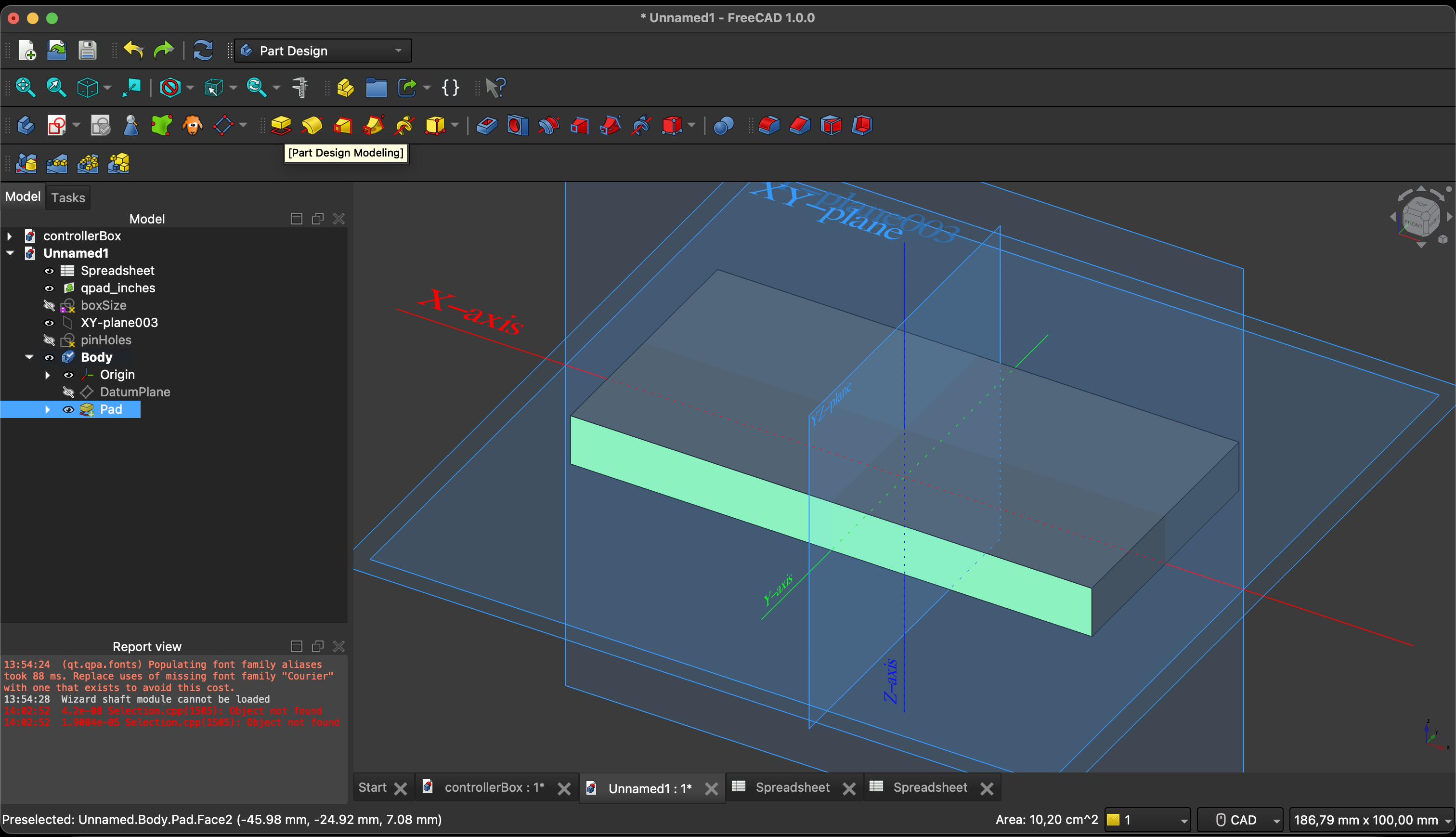Apply the Fillet dress-up tool
The height and width of the screenshot is (837, 1456).
click(769, 125)
